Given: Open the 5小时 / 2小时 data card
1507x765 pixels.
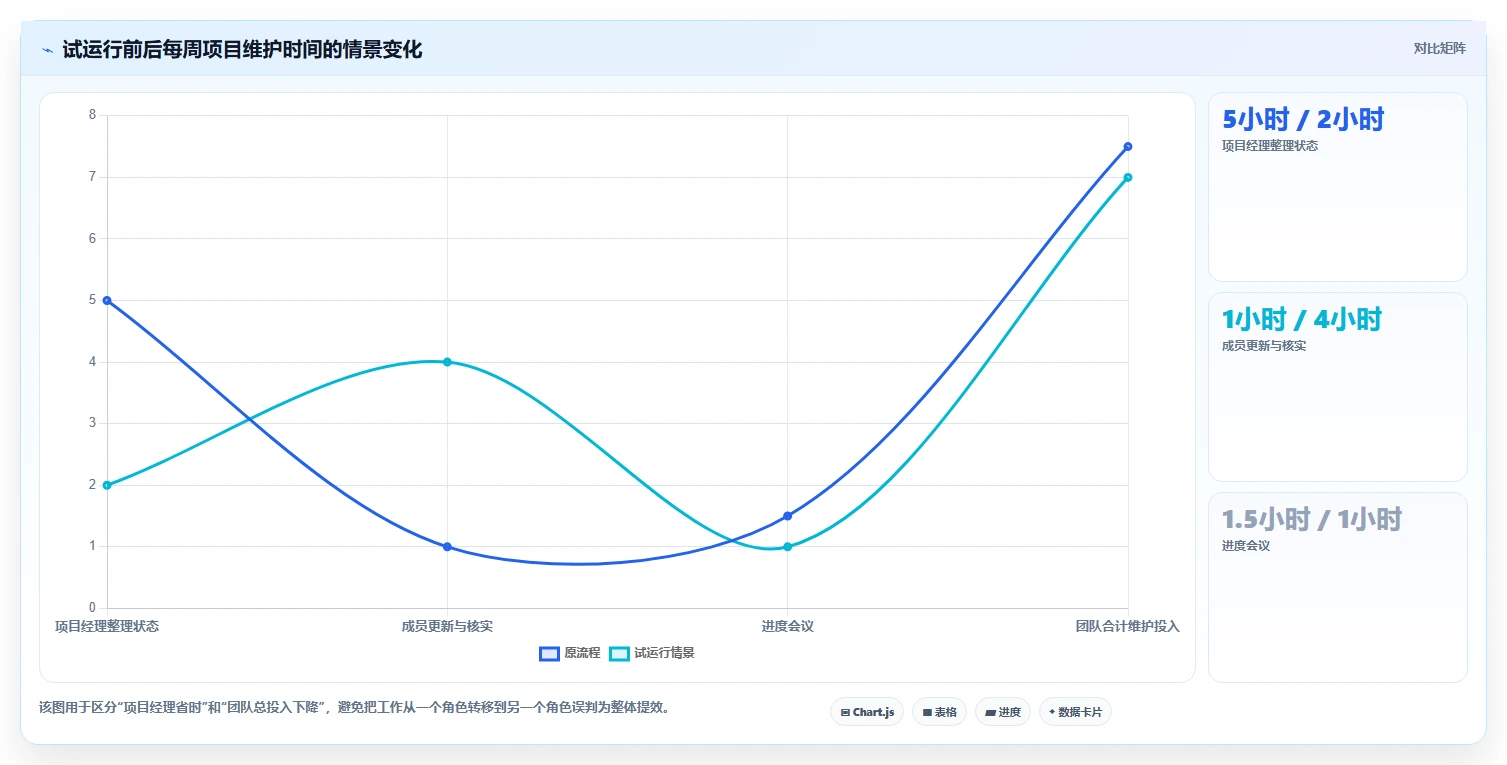Looking at the screenshot, I should tap(1338, 187).
